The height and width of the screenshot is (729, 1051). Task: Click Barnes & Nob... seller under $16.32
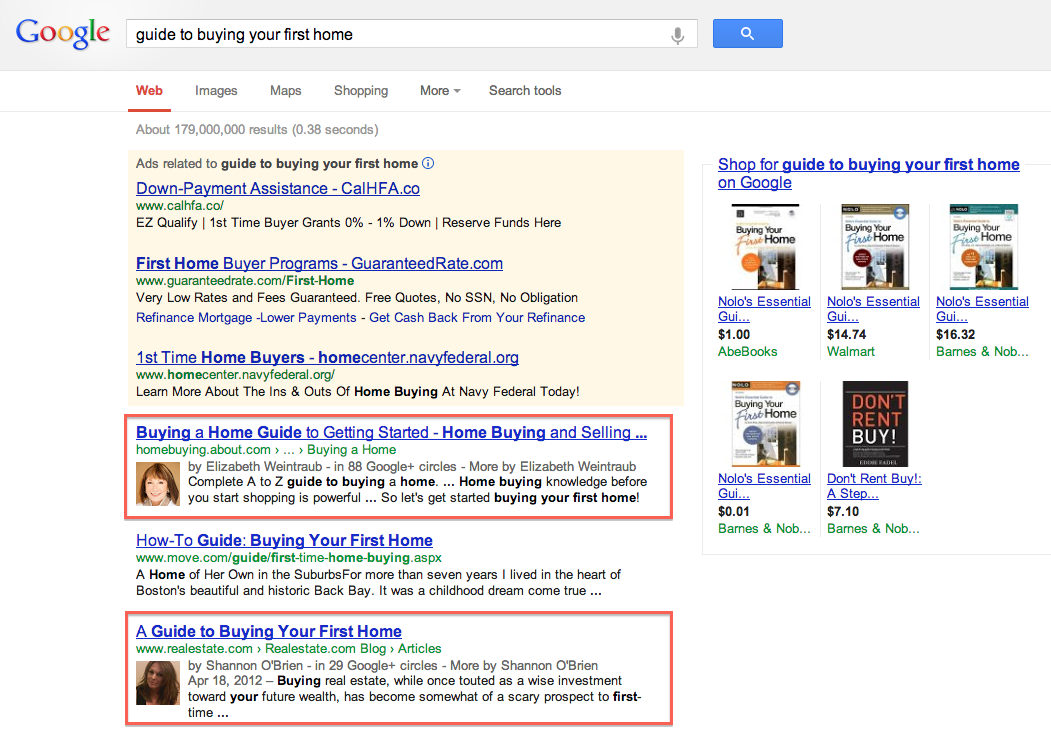[982, 352]
